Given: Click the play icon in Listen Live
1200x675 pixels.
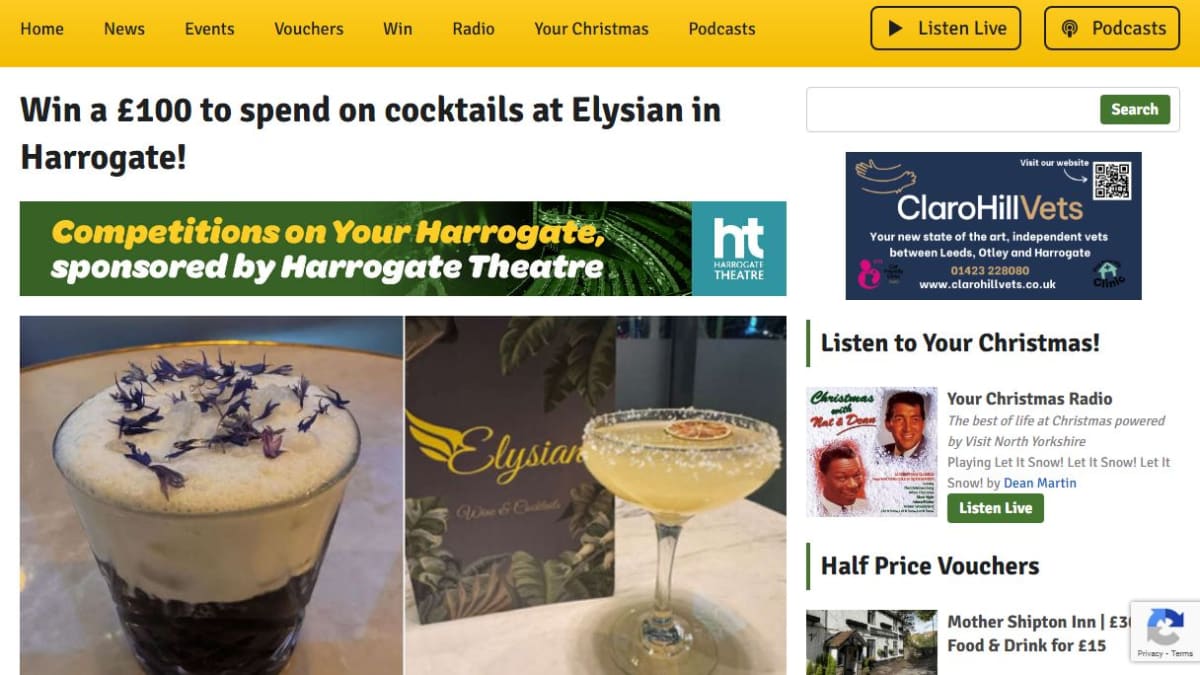Looking at the screenshot, I should [896, 28].
